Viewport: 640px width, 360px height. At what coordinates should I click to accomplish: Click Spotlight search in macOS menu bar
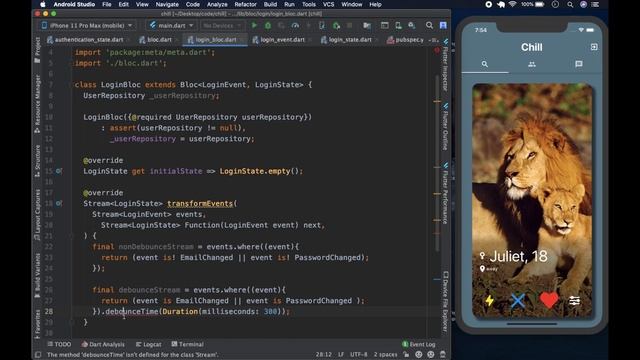pos(570,4)
